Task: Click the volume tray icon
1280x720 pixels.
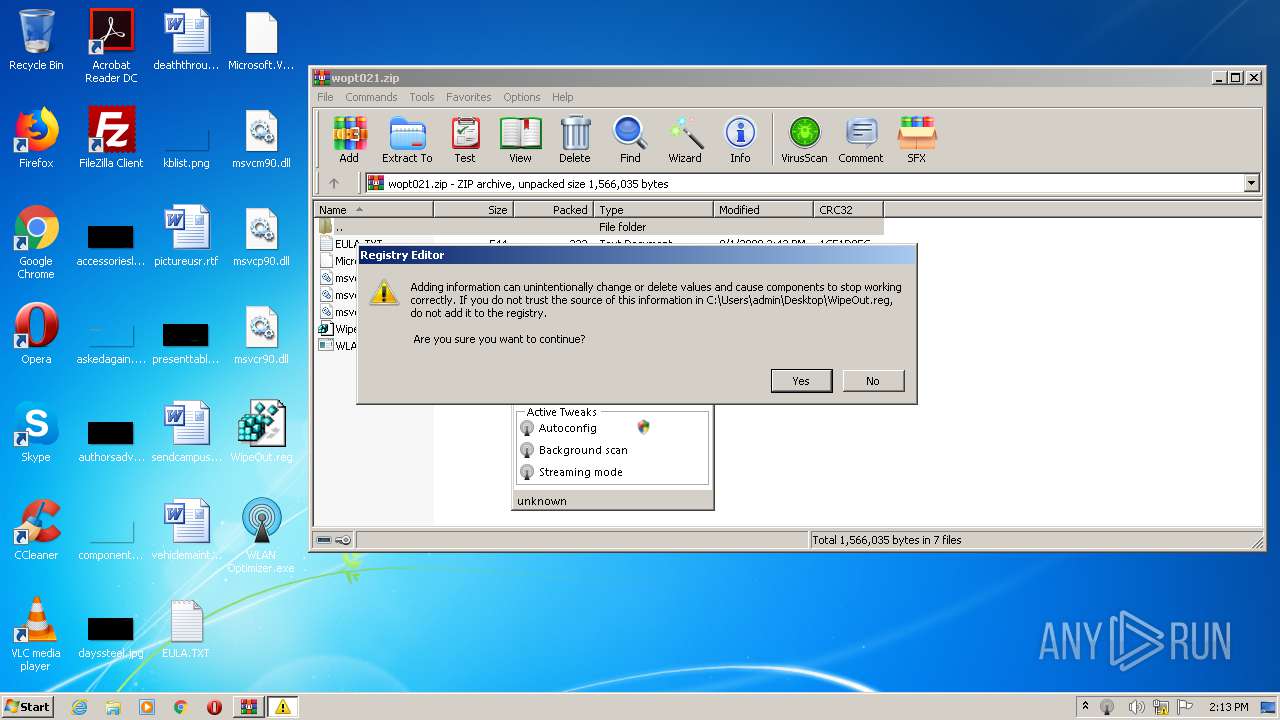Action: click(x=1137, y=707)
